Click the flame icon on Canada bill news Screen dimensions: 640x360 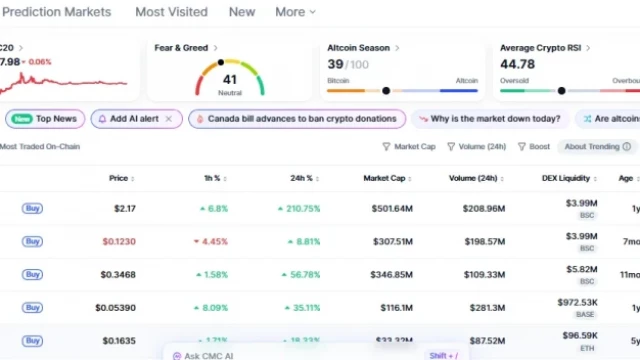(200, 119)
